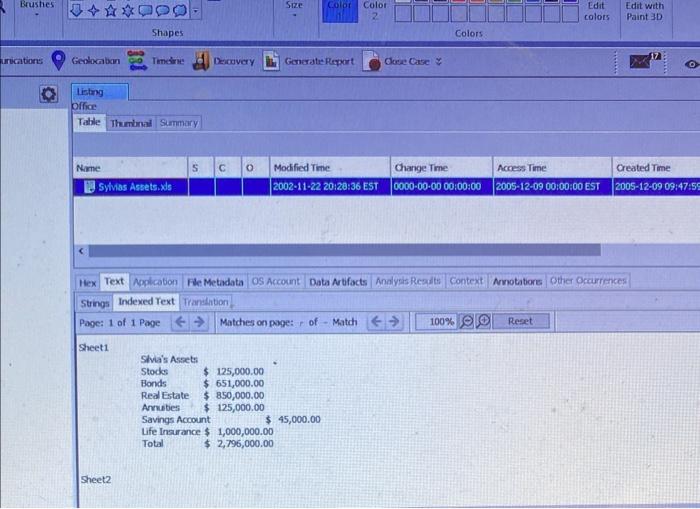
Task: Open the Geolocation map view
Action: pos(85,61)
